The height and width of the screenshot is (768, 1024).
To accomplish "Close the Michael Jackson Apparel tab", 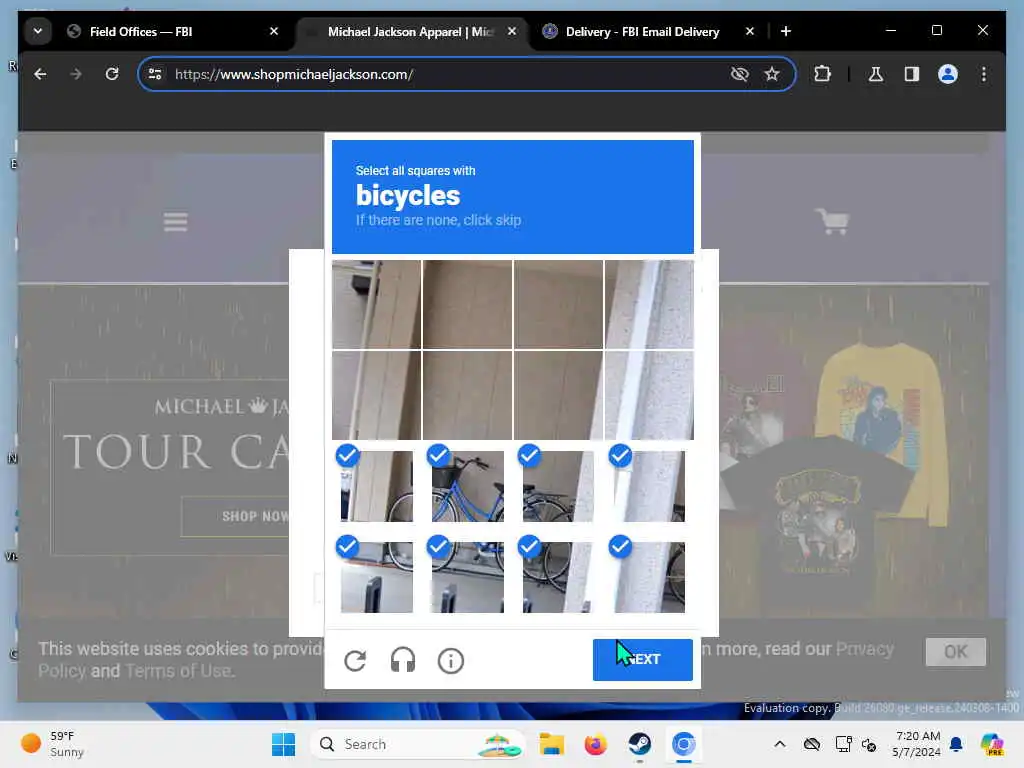I will (511, 31).
